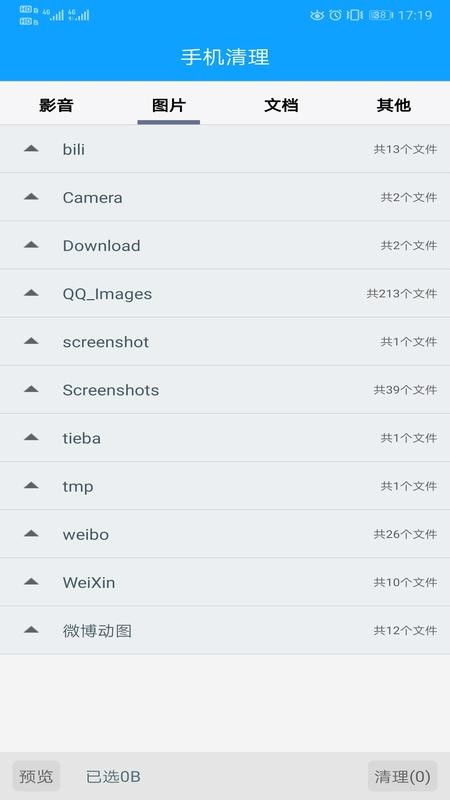Select the 图片 tab

[x=168, y=105]
